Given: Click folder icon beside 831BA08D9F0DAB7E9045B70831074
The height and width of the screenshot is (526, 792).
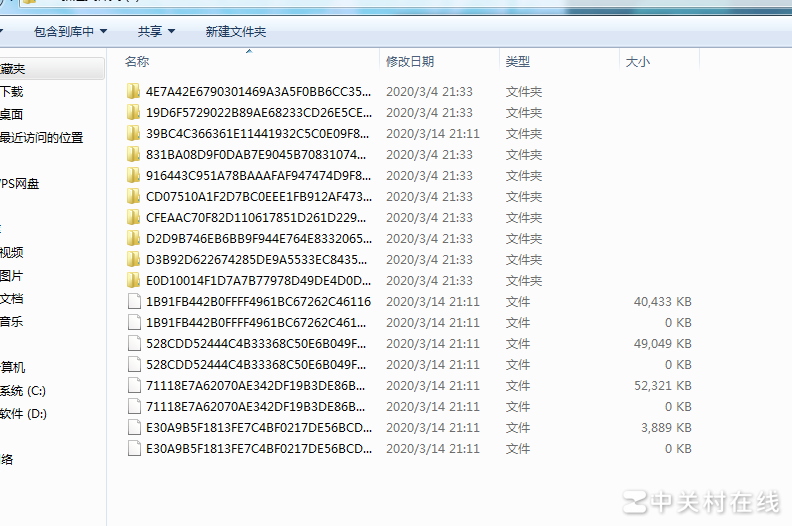Looking at the screenshot, I should (134, 155).
